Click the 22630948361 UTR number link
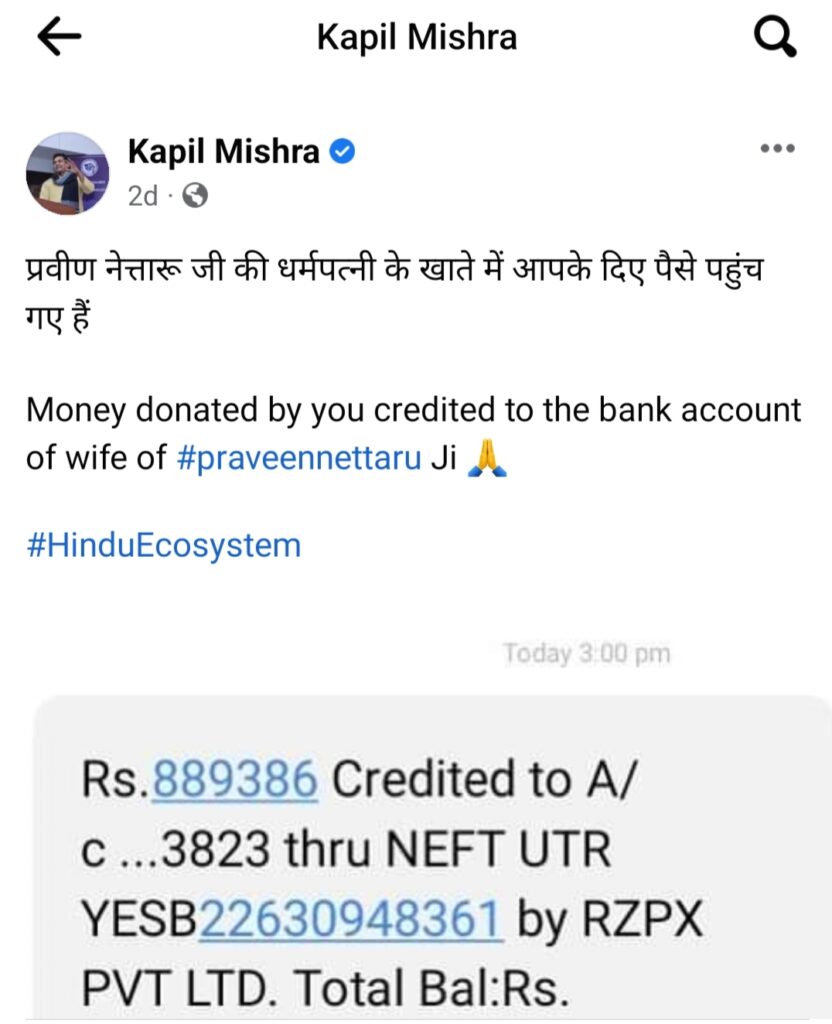Image resolution: width=832 pixels, height=1024 pixels. tap(351, 918)
